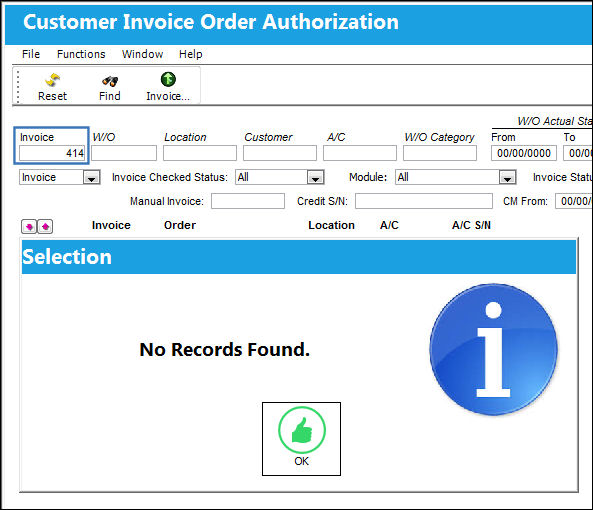The width and height of the screenshot is (593, 510).
Task: Click the Reset toolbar icon
Action: click(53, 80)
